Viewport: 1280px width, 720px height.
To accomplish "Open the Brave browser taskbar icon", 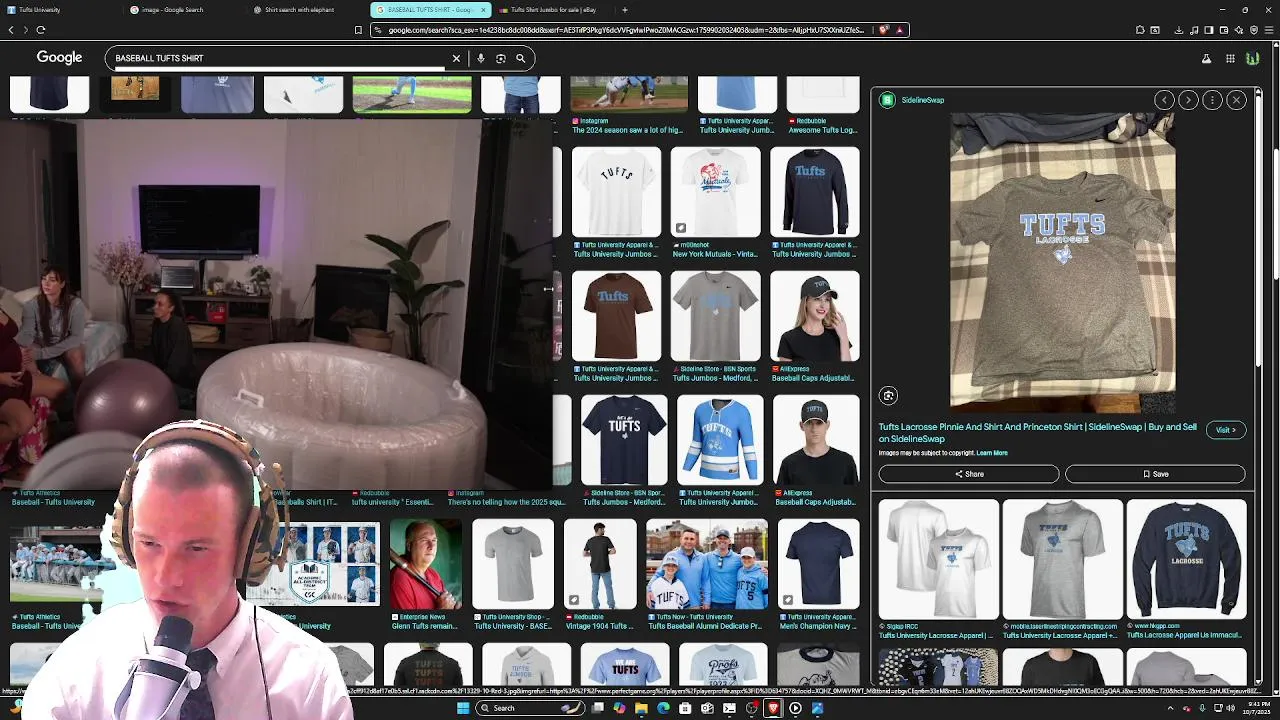I will pos(773,708).
